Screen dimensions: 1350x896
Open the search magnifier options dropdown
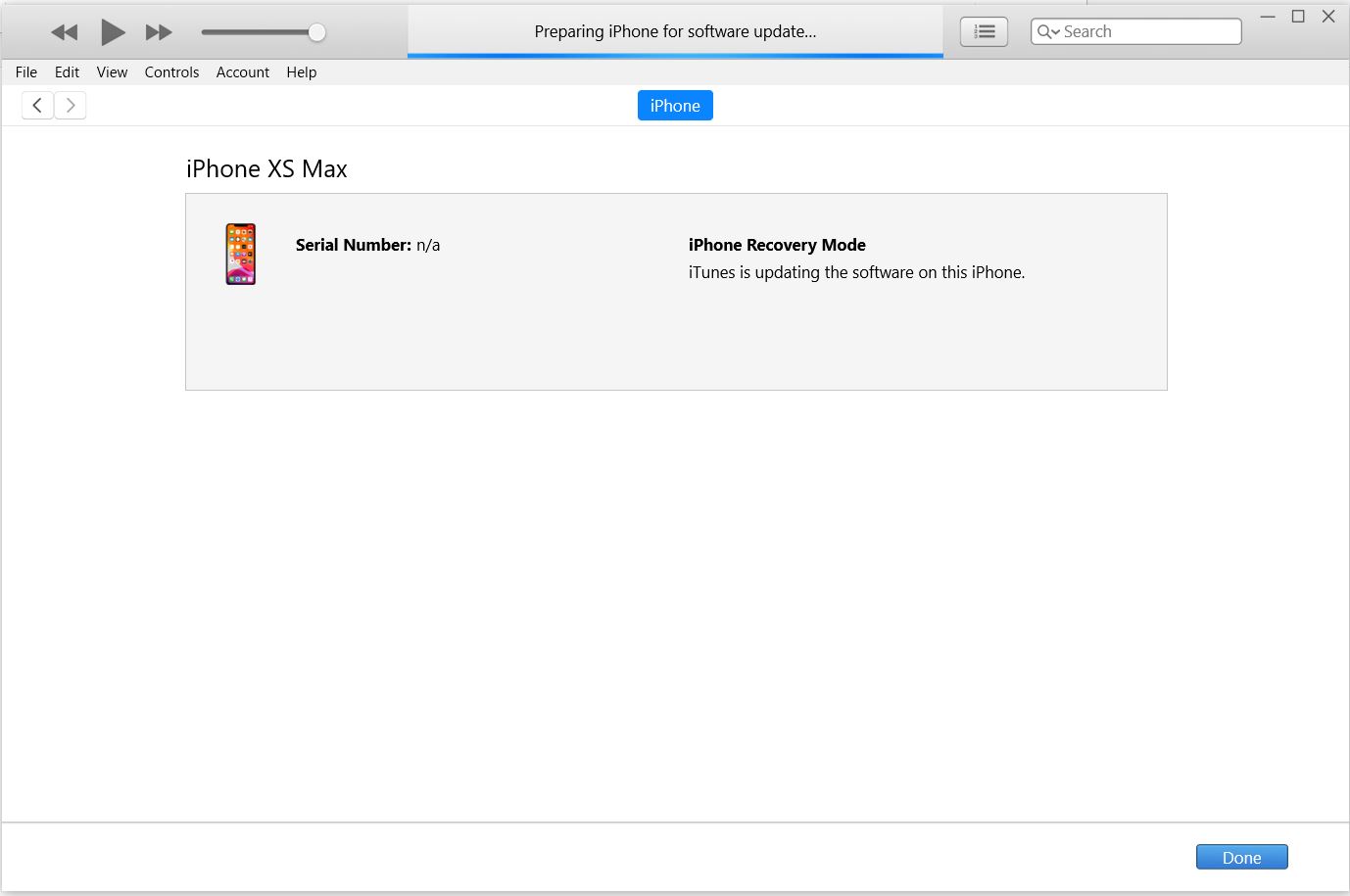pyautogui.click(x=1048, y=31)
